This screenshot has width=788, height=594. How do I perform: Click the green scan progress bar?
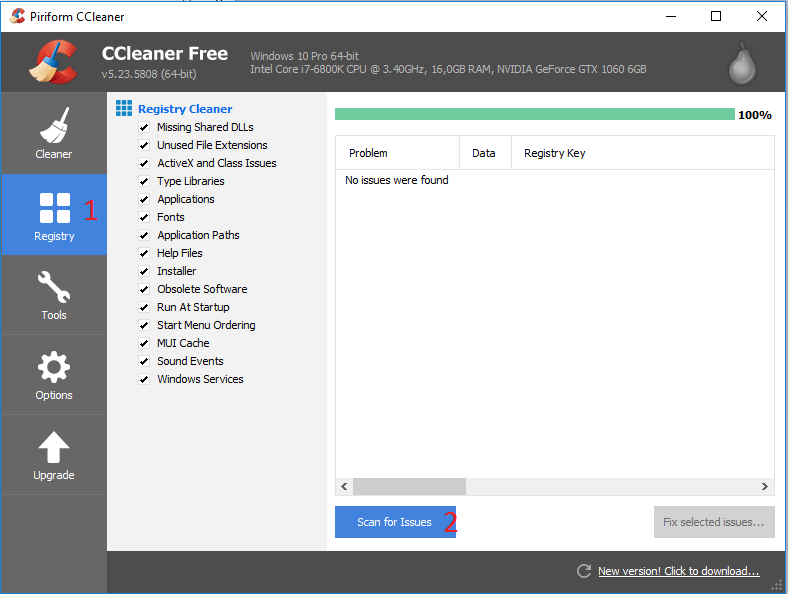[535, 114]
